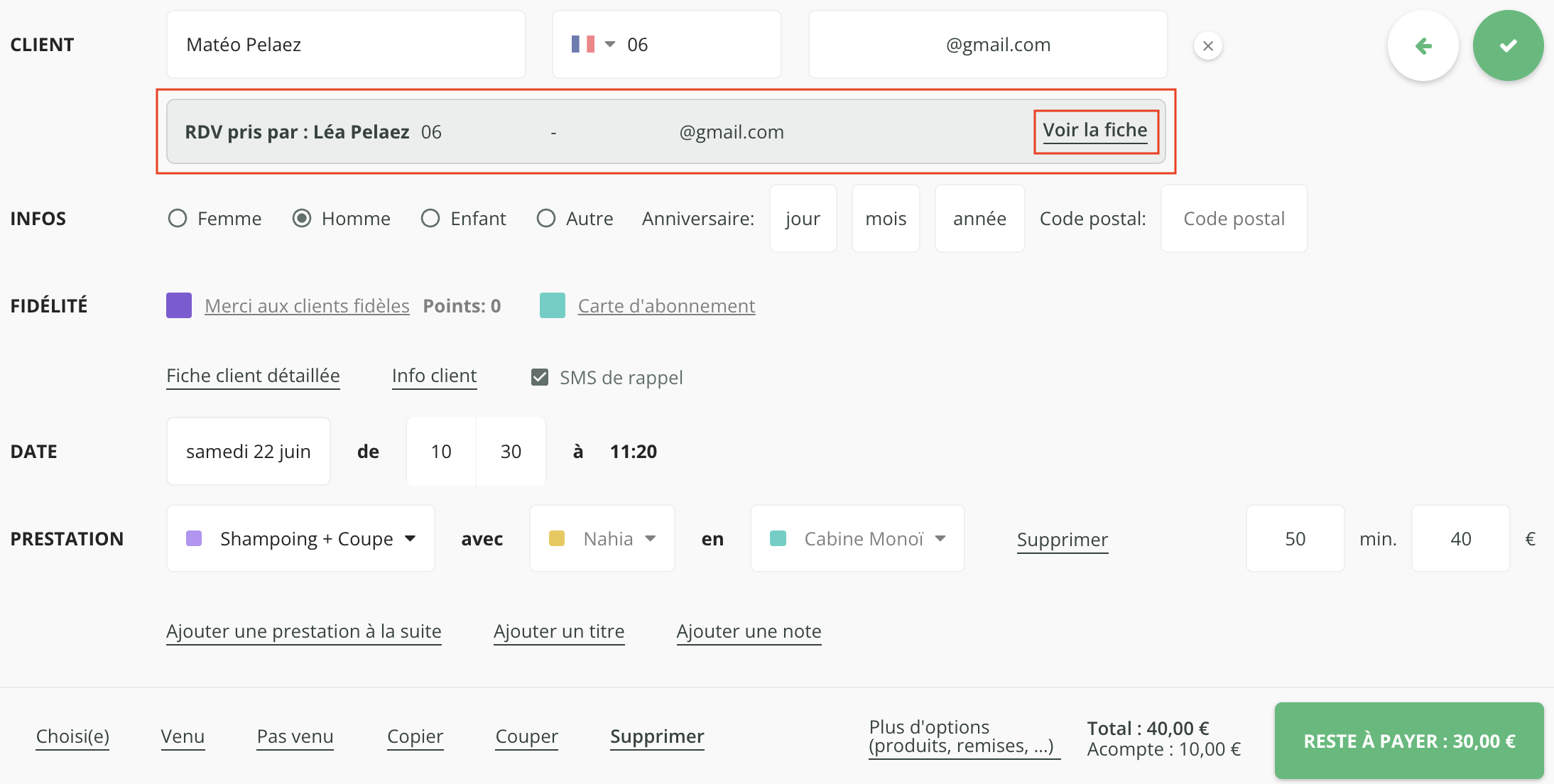
Task: Uncheck the SMS de rappel checkbox
Action: 540,377
